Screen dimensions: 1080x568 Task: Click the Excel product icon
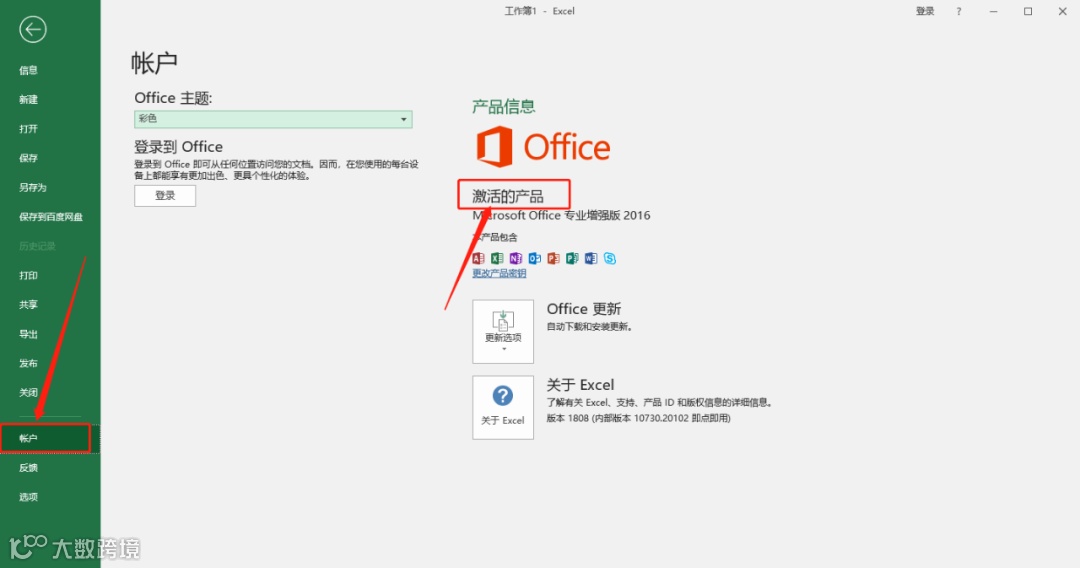tap(497, 258)
